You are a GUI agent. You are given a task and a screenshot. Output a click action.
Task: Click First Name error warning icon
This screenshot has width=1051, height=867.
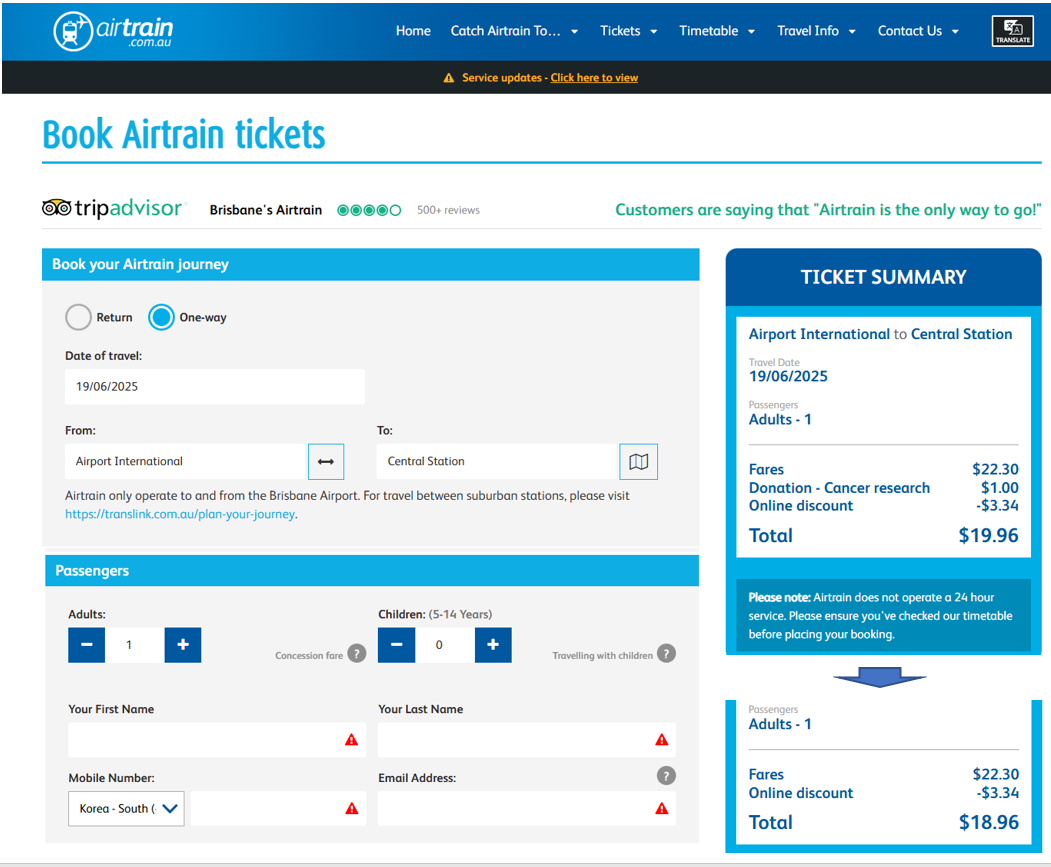[x=351, y=740]
